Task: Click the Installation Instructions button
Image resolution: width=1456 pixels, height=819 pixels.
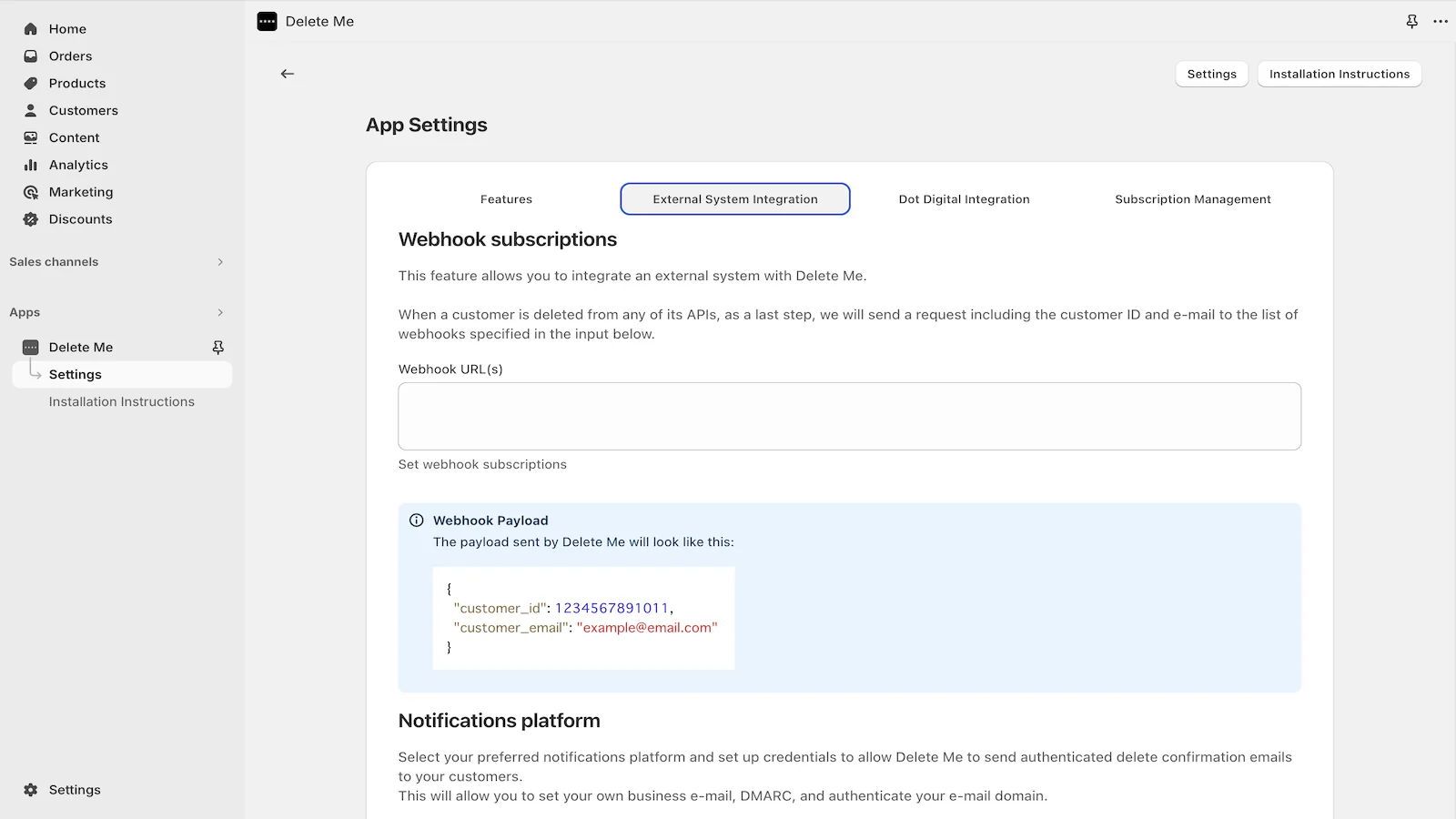Action: pyautogui.click(x=1340, y=74)
